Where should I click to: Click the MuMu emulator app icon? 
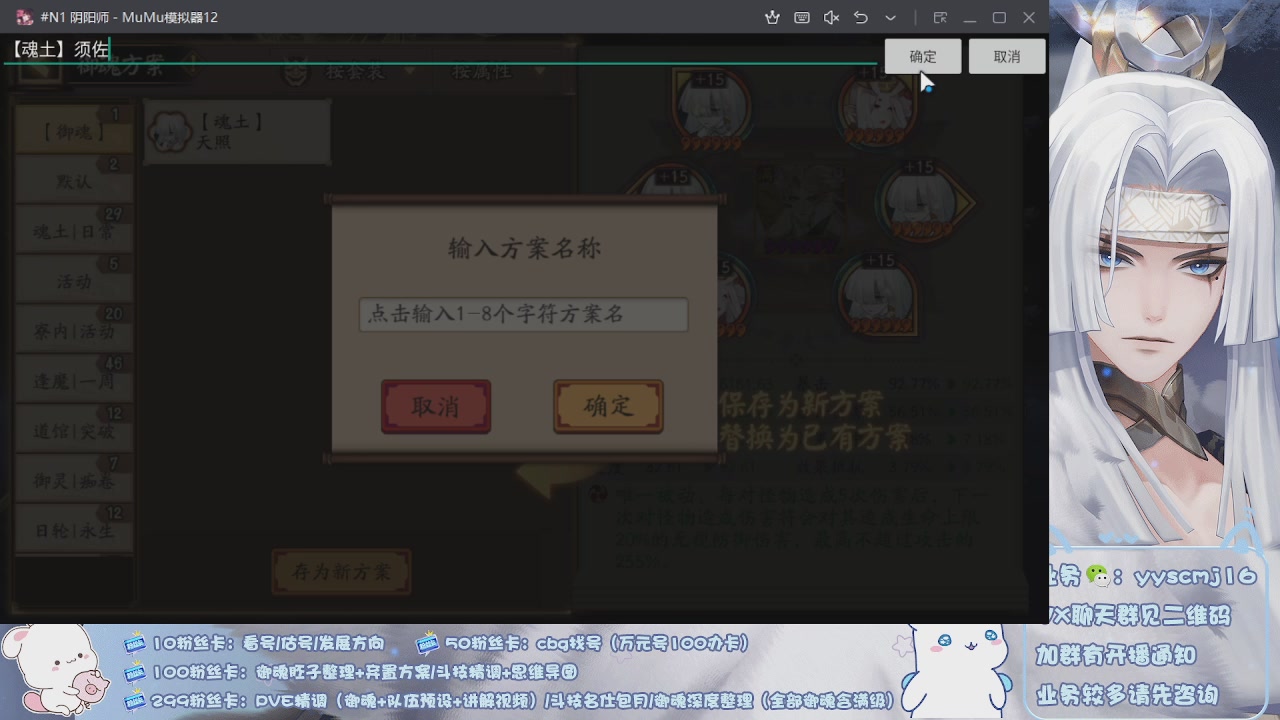pos(24,17)
